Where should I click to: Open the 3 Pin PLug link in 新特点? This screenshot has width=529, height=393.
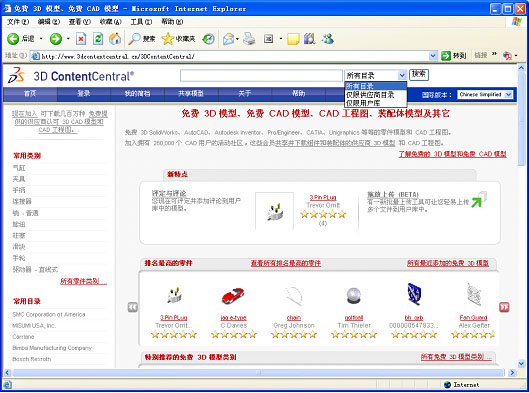[x=323, y=197]
